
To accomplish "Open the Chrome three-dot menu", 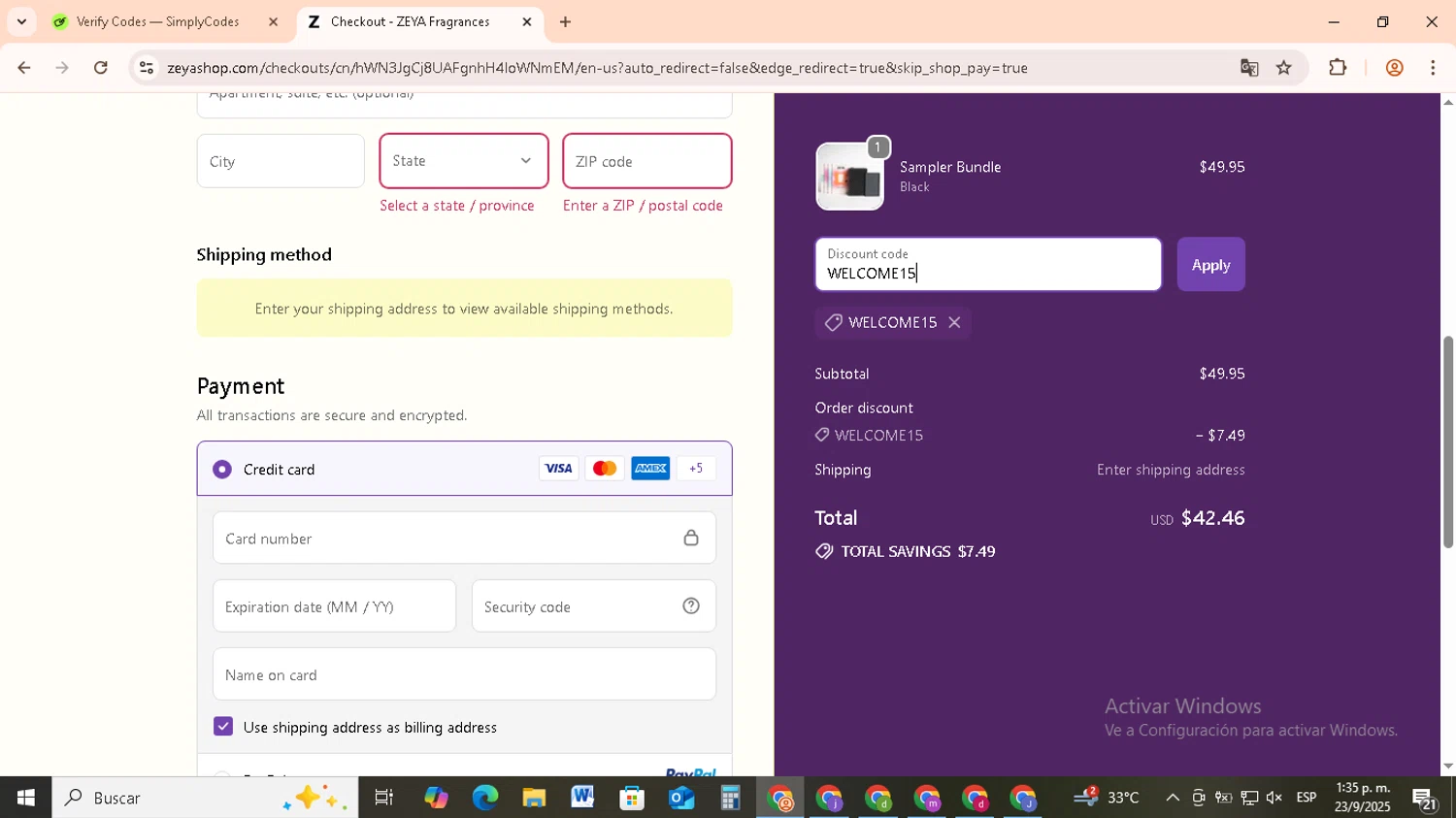I will pos(1433,68).
